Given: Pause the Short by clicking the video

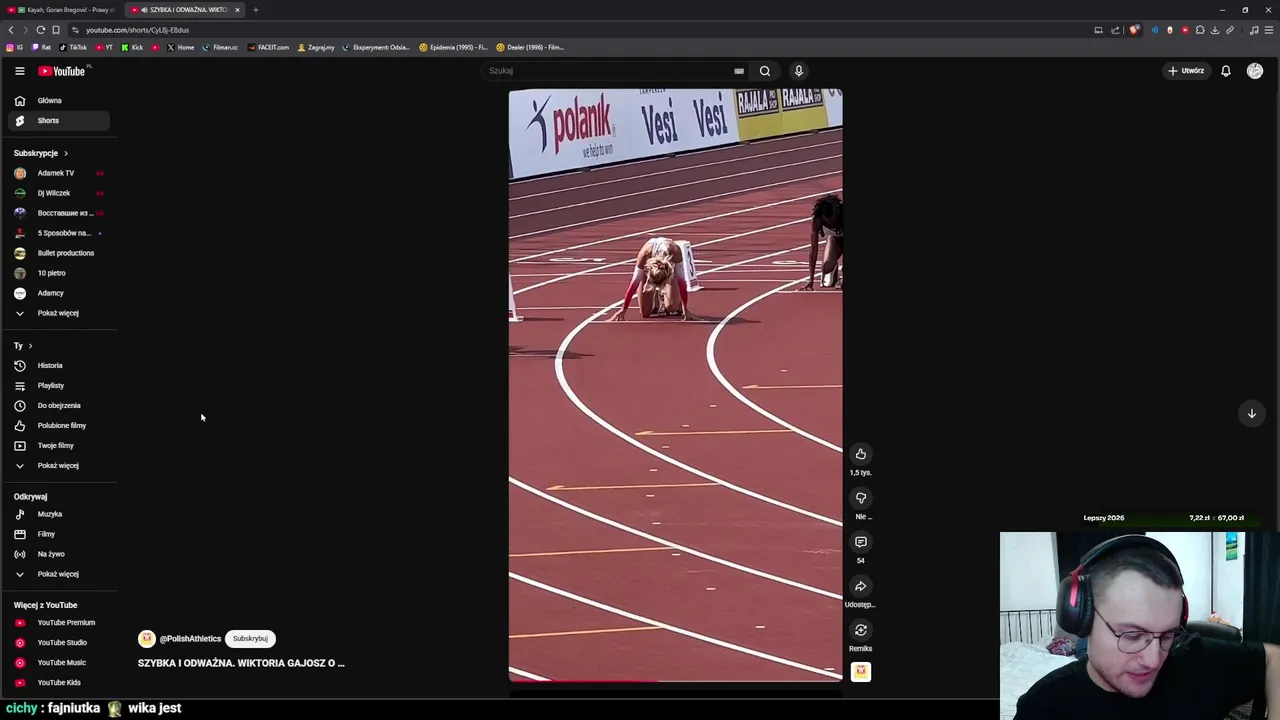Looking at the screenshot, I should coord(675,385).
